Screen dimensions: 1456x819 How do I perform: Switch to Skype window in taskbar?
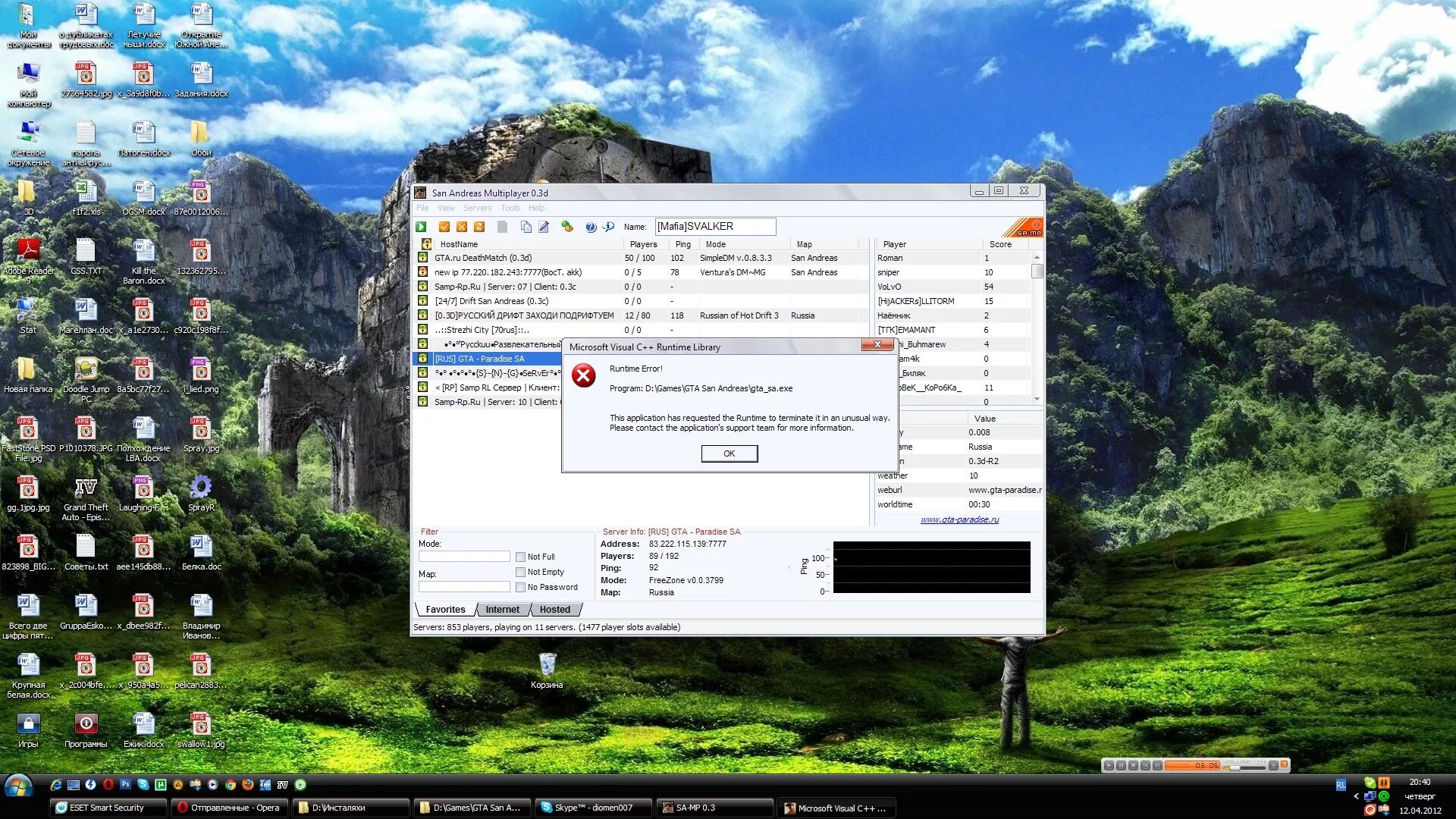pyautogui.click(x=594, y=808)
